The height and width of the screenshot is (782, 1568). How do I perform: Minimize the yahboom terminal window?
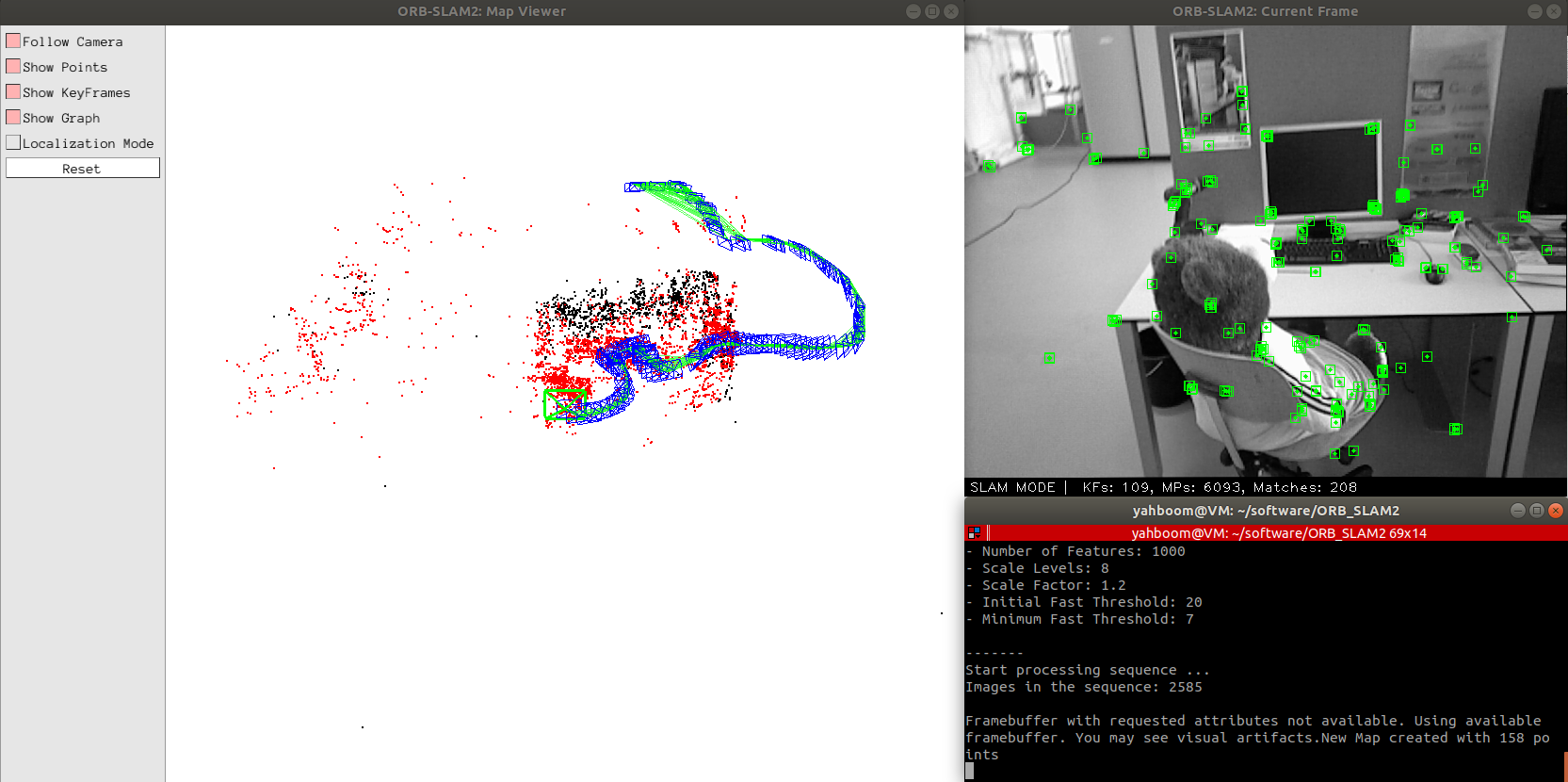pyautogui.click(x=1517, y=511)
